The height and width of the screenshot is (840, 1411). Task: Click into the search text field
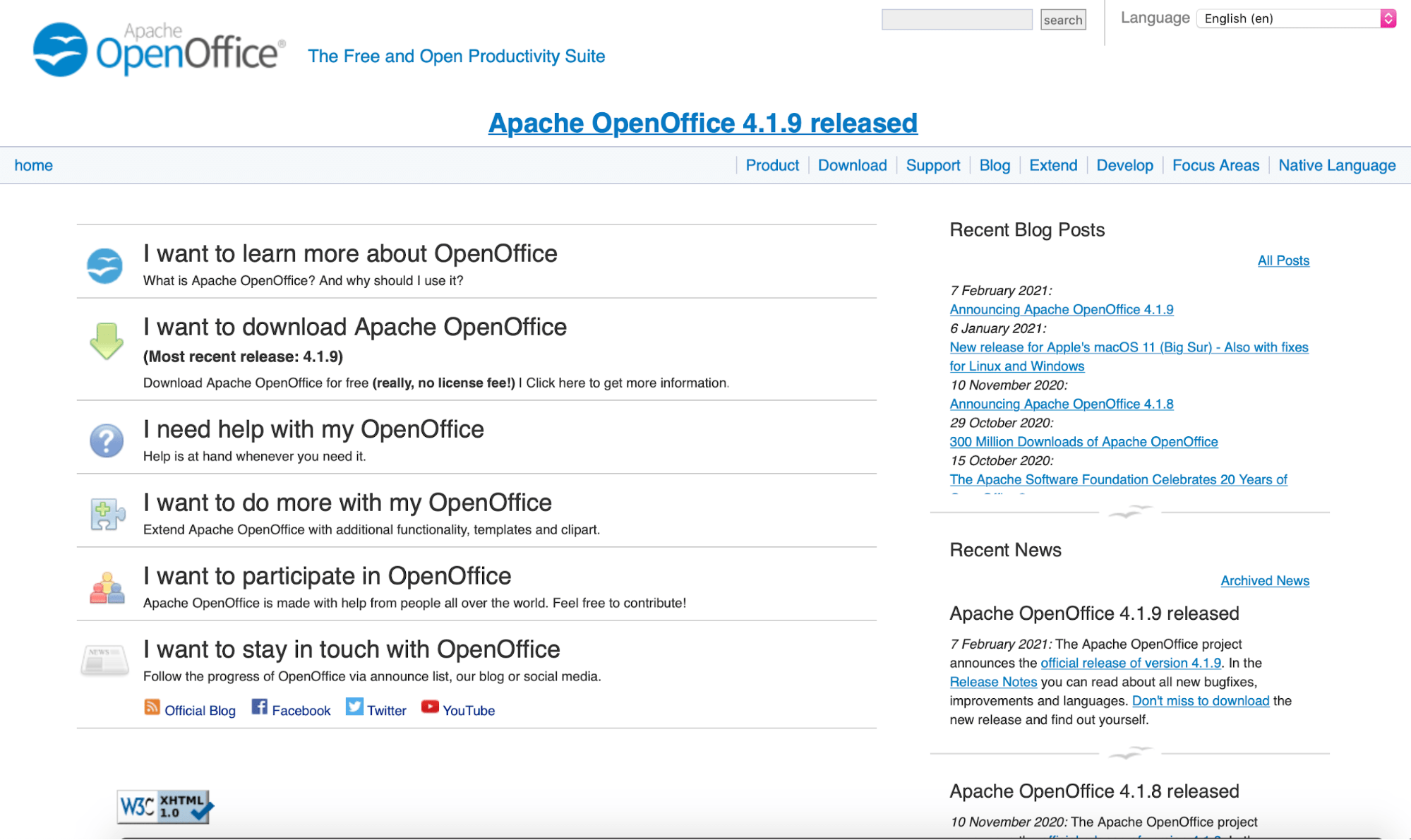956,20
